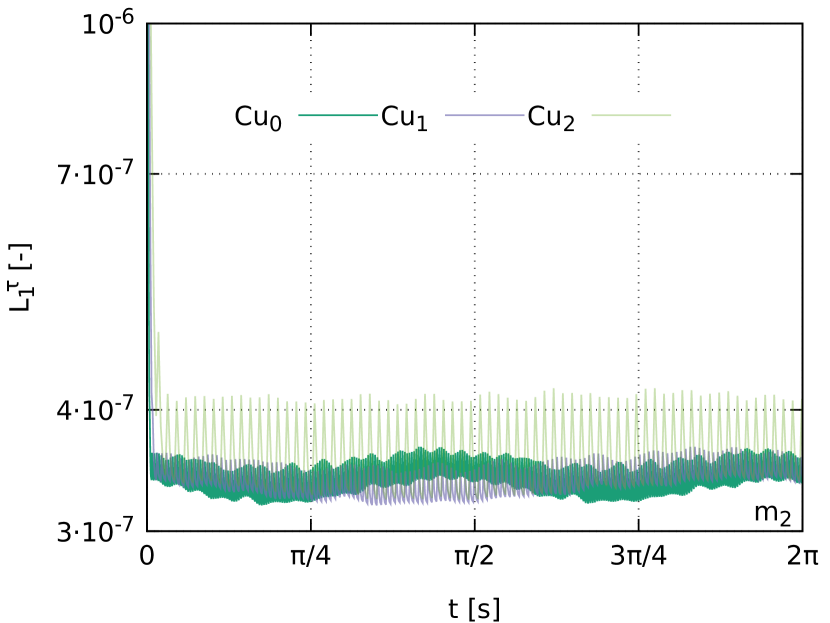Click the 0 x-axis tick label
This screenshot has width=830, height=623.
[147, 556]
